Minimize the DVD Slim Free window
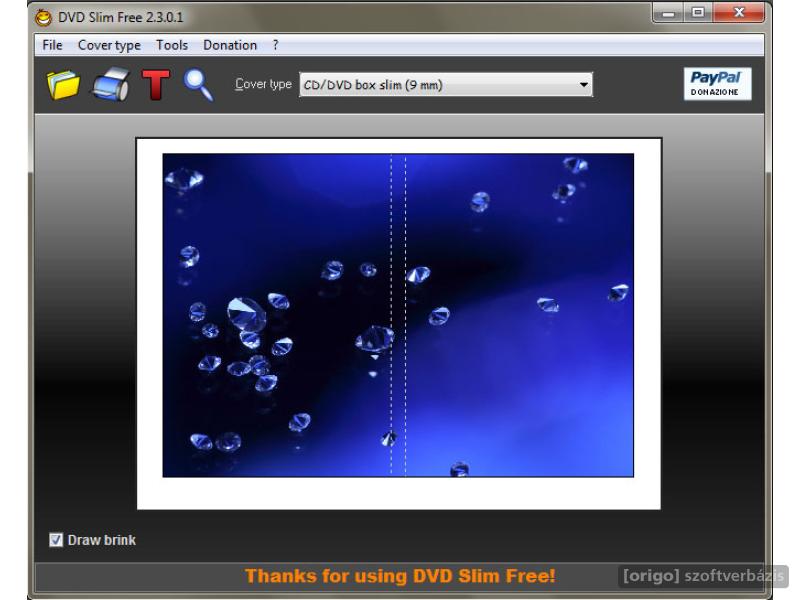 [x=668, y=12]
